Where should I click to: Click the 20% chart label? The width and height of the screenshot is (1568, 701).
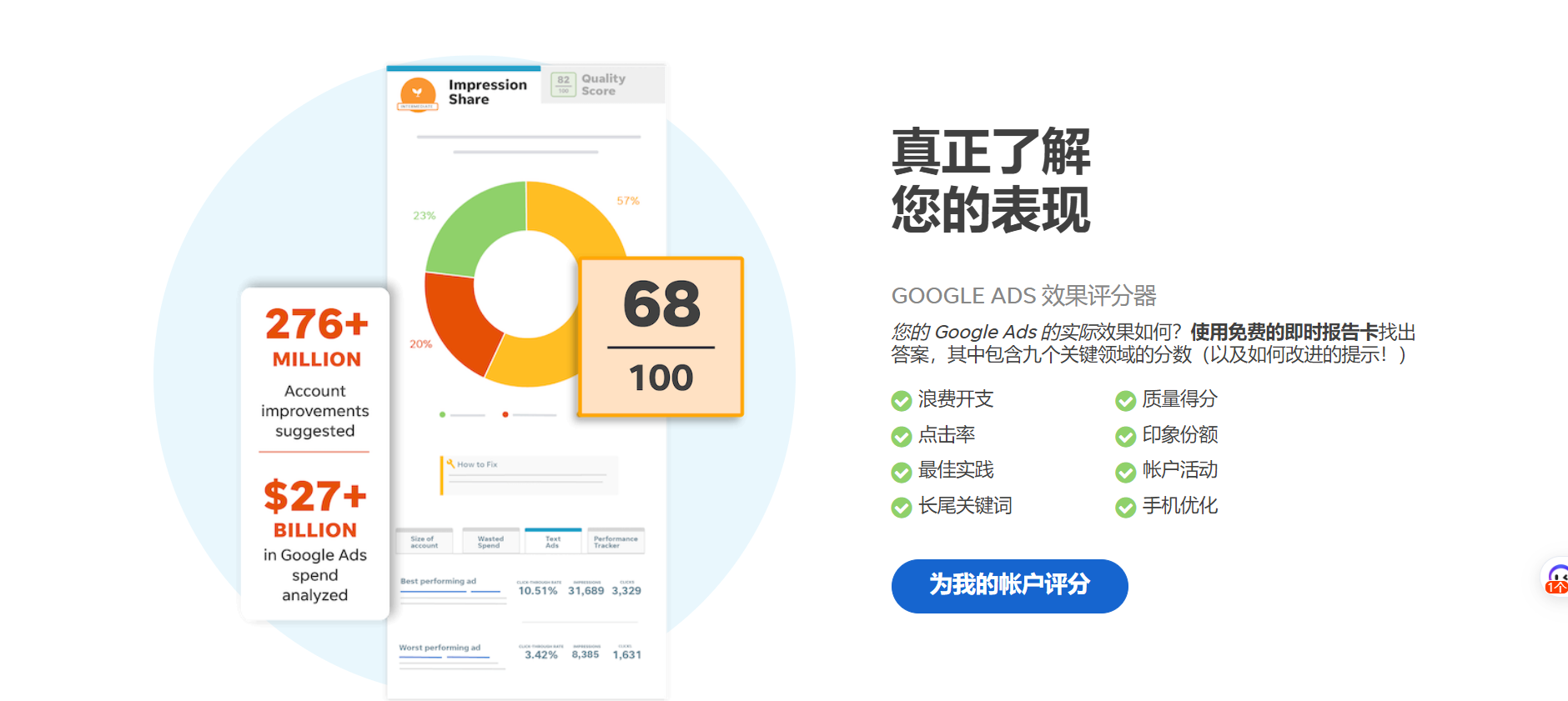click(420, 344)
